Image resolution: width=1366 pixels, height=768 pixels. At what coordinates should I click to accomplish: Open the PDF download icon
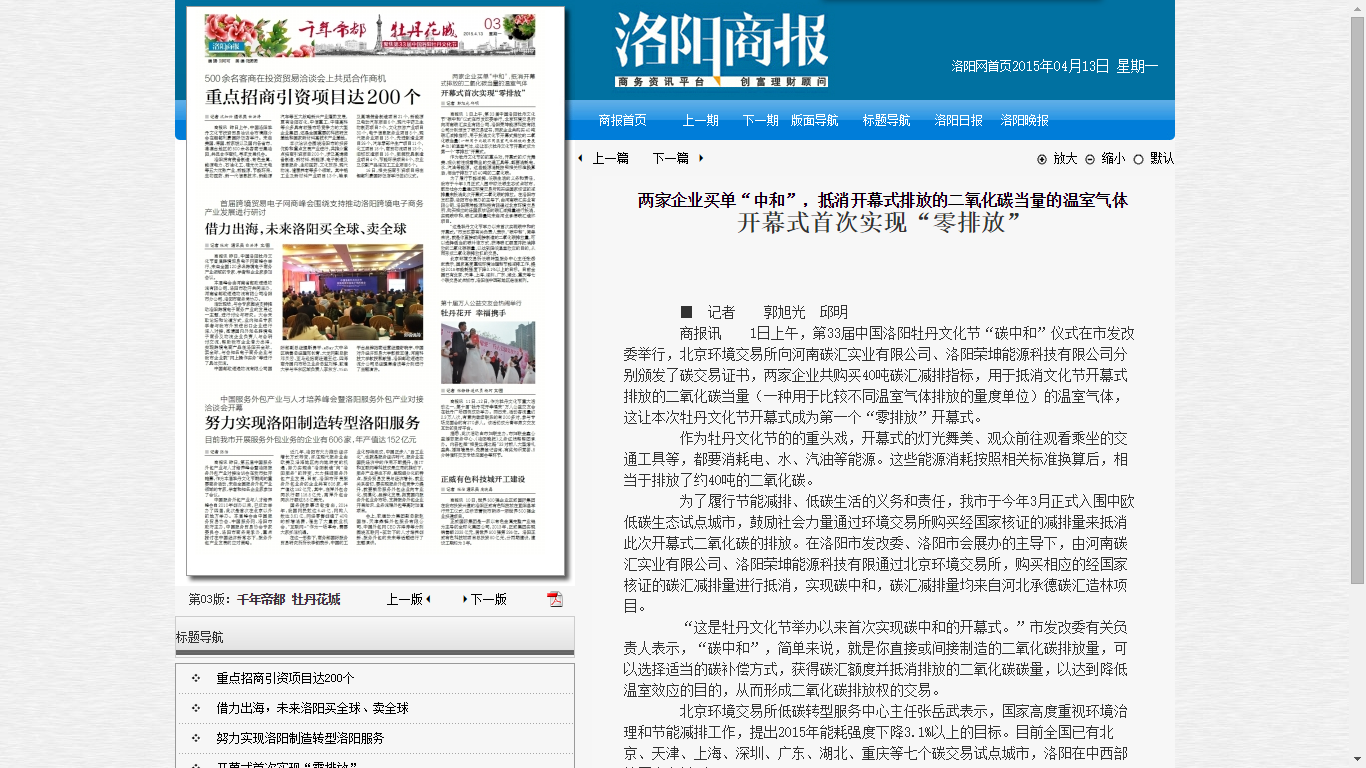click(555, 599)
